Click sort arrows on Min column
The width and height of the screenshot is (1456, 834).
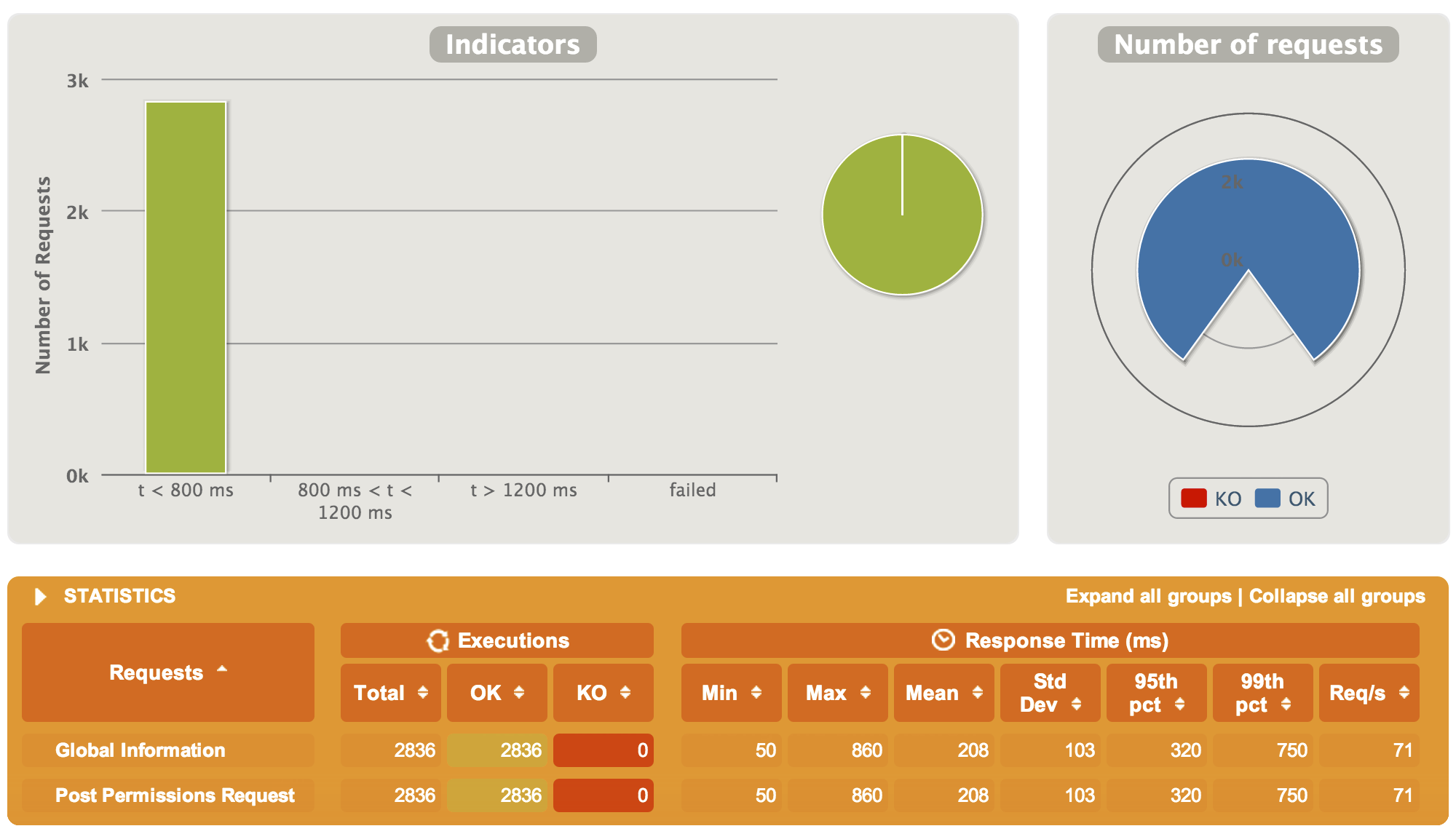(x=756, y=692)
